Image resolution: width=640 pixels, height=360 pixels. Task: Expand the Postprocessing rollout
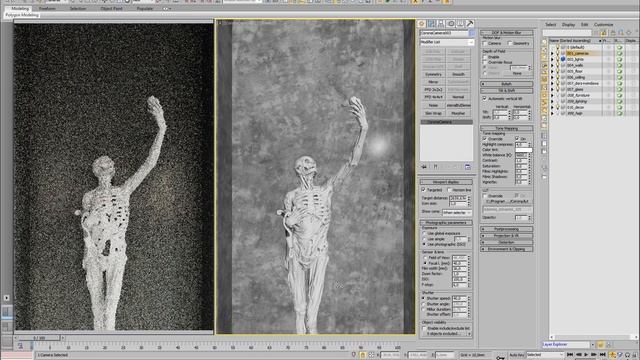(x=507, y=229)
